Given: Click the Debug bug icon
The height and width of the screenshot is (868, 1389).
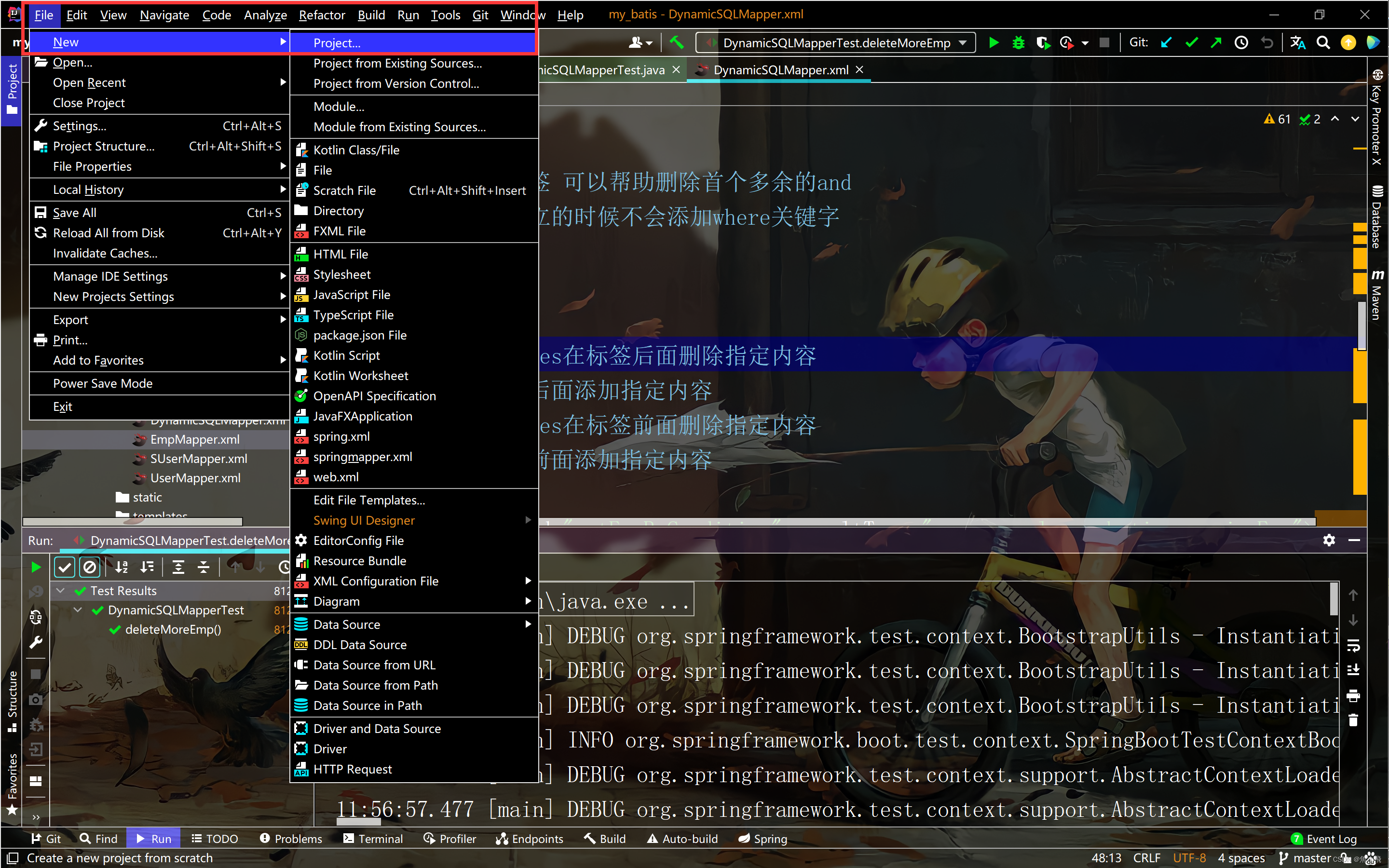Looking at the screenshot, I should (x=1018, y=43).
